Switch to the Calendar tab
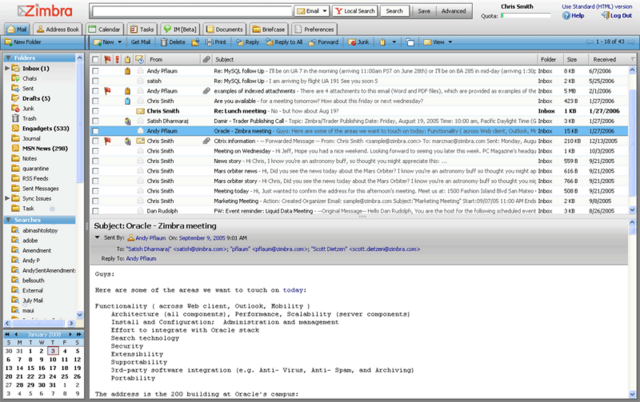The image size is (640, 402). click(x=104, y=29)
